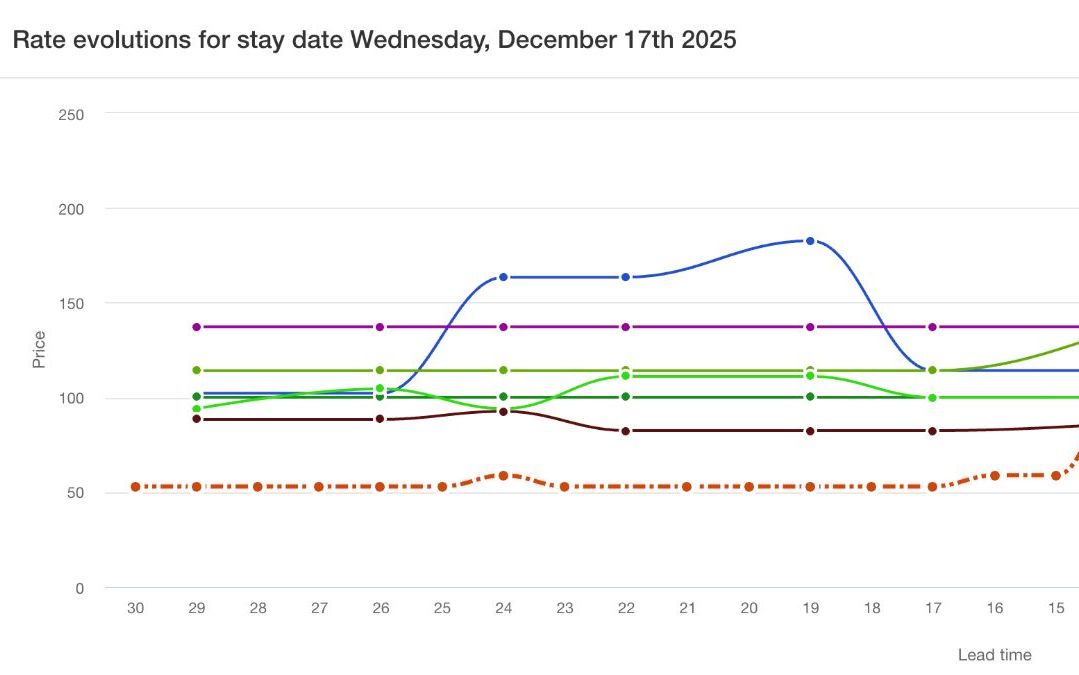Select the purple data point at lead time 26
1079x675 pixels.
tap(380, 327)
